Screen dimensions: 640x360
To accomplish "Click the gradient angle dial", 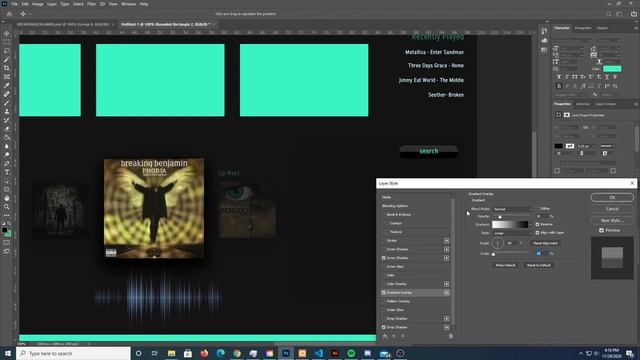I will pyautogui.click(x=497, y=243).
